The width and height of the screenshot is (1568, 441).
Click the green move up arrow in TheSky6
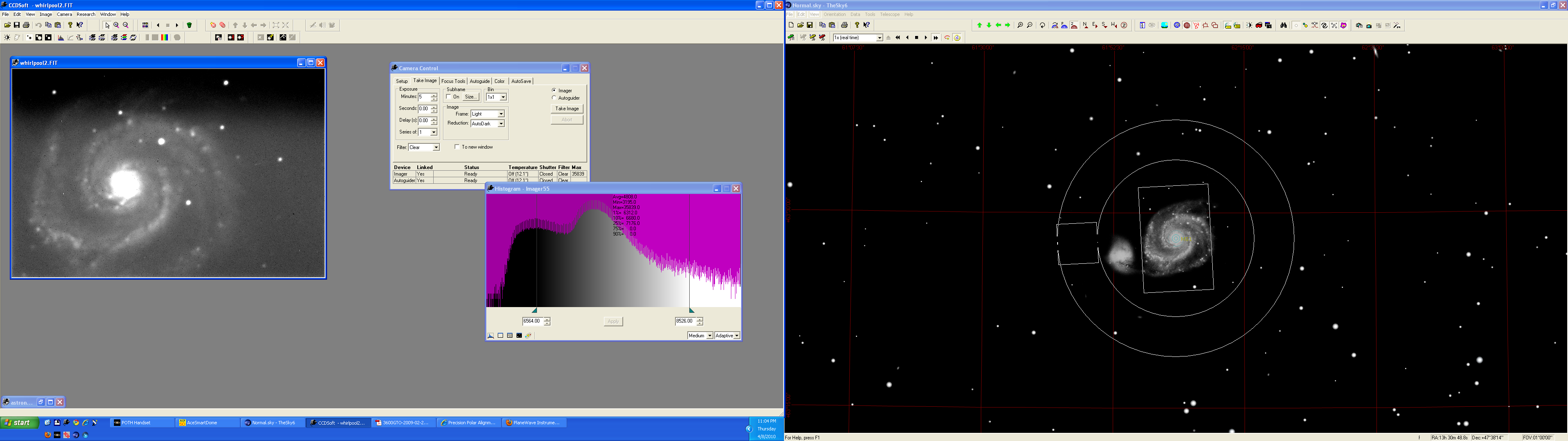click(980, 25)
